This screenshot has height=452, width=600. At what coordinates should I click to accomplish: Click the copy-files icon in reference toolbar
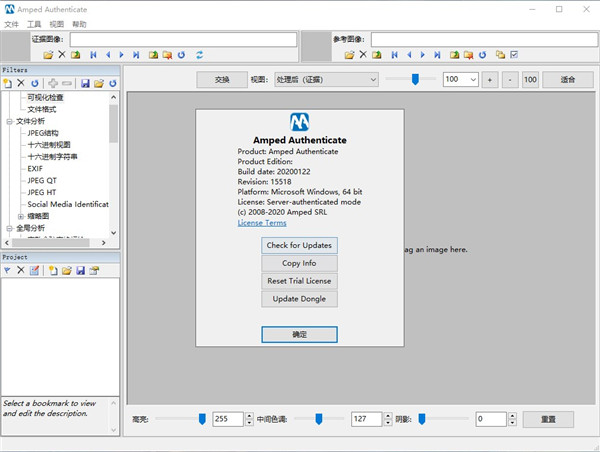(x=500, y=54)
